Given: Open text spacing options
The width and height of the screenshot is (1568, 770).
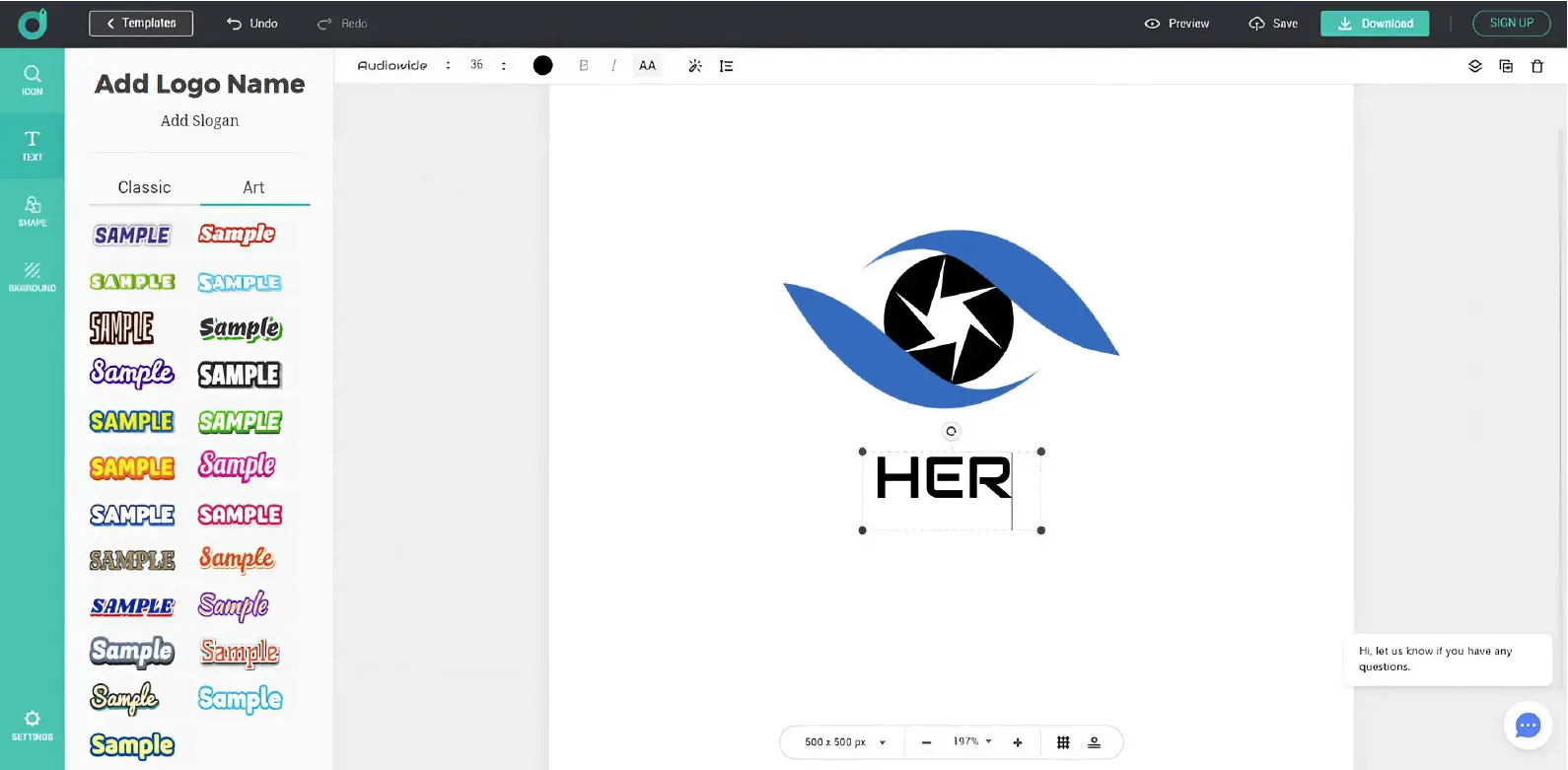Looking at the screenshot, I should tap(727, 66).
